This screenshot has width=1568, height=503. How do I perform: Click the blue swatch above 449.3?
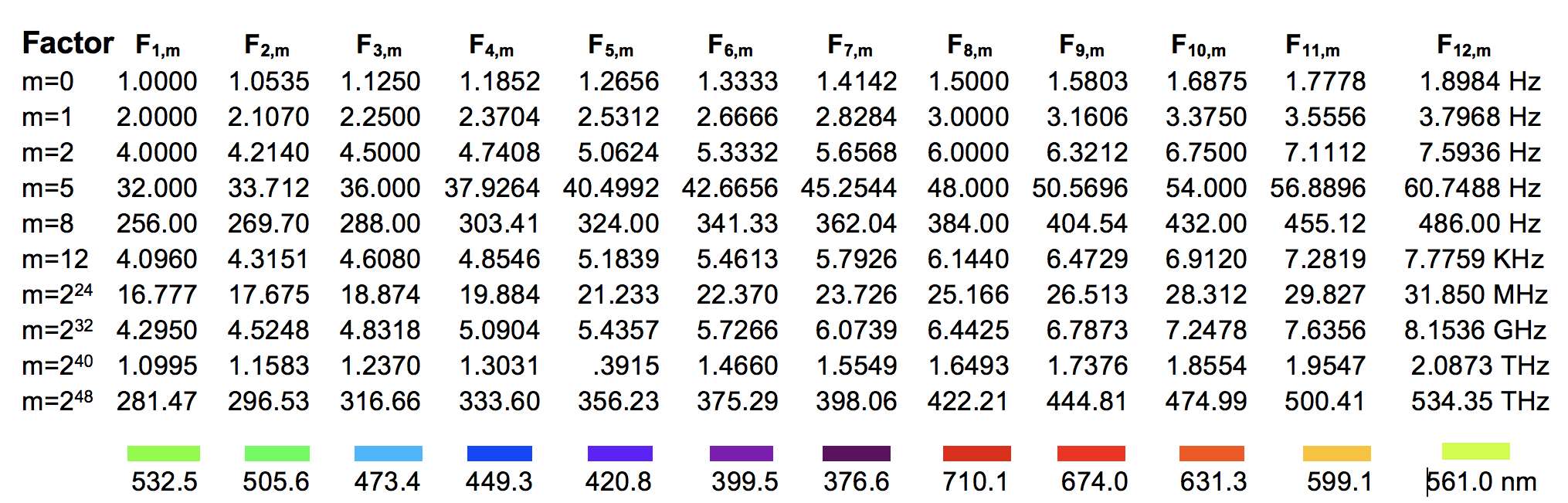[x=500, y=454]
